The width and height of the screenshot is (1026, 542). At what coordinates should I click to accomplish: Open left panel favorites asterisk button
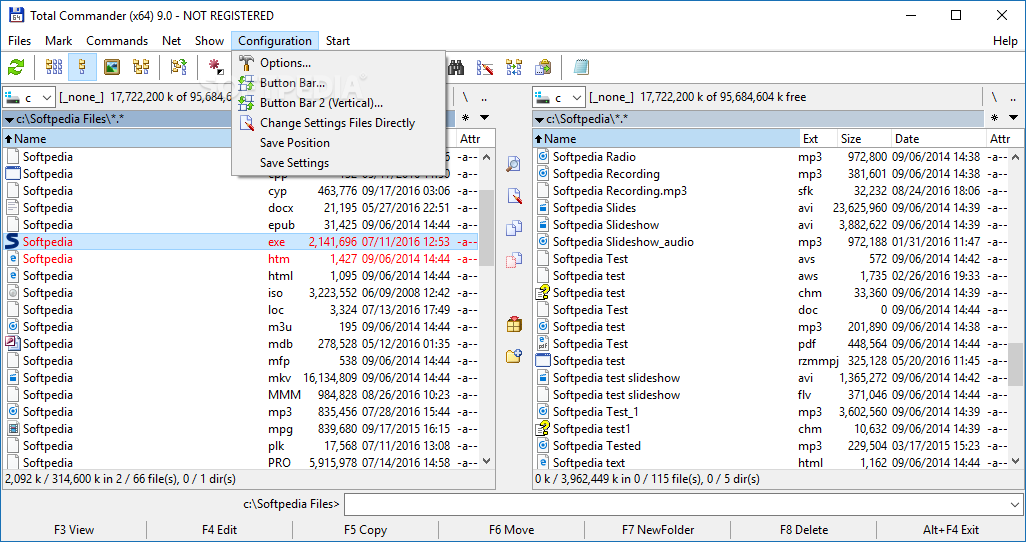[465, 118]
